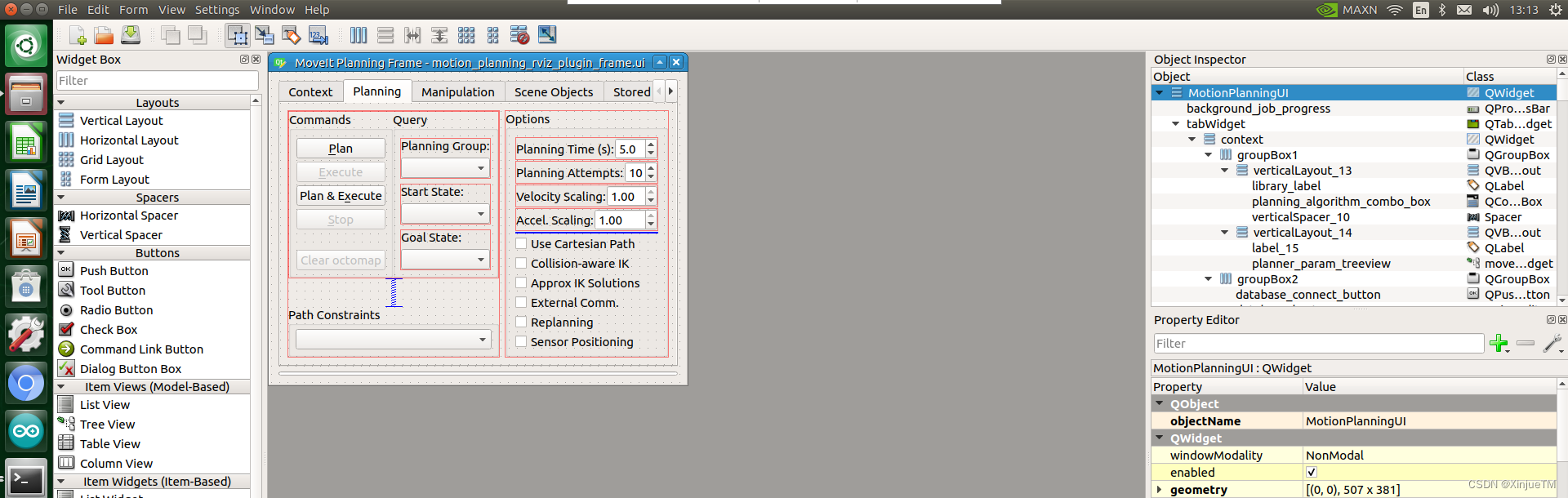Image resolution: width=1568 pixels, height=498 pixels.
Task: Toggle the External Comm. checkbox
Action: click(x=521, y=302)
